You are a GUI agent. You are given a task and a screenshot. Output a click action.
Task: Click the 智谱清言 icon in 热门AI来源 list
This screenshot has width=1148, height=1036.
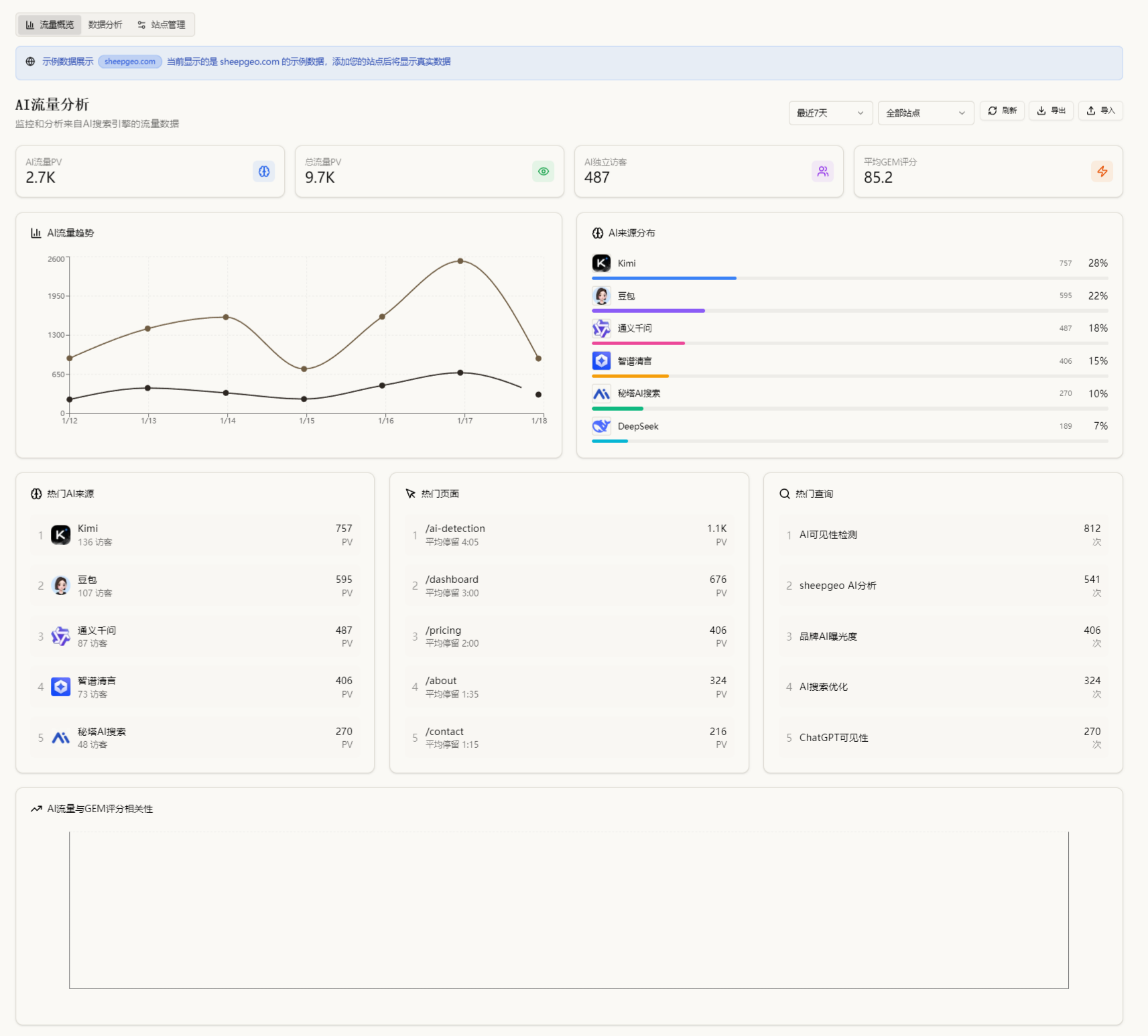pos(61,687)
